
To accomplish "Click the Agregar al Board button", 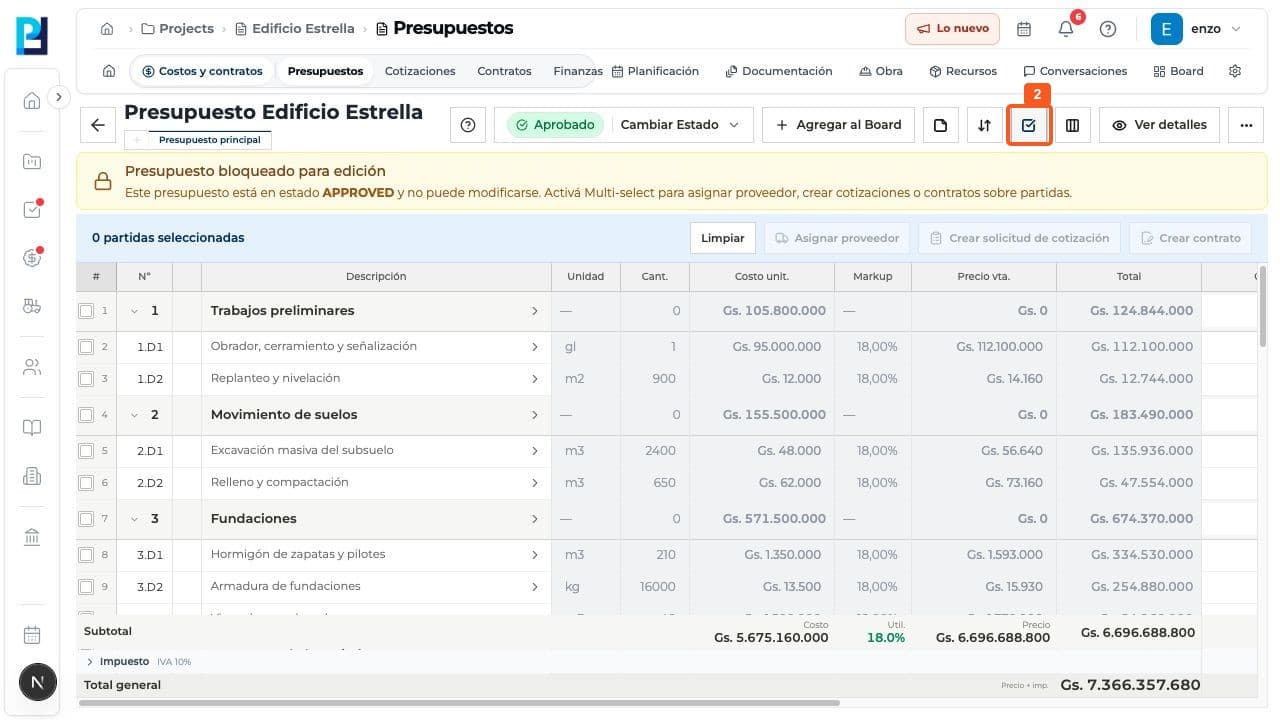I will (837, 125).
